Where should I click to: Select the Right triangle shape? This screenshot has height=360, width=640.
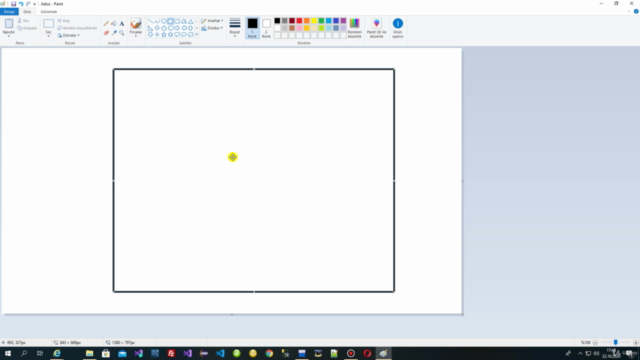click(150, 28)
